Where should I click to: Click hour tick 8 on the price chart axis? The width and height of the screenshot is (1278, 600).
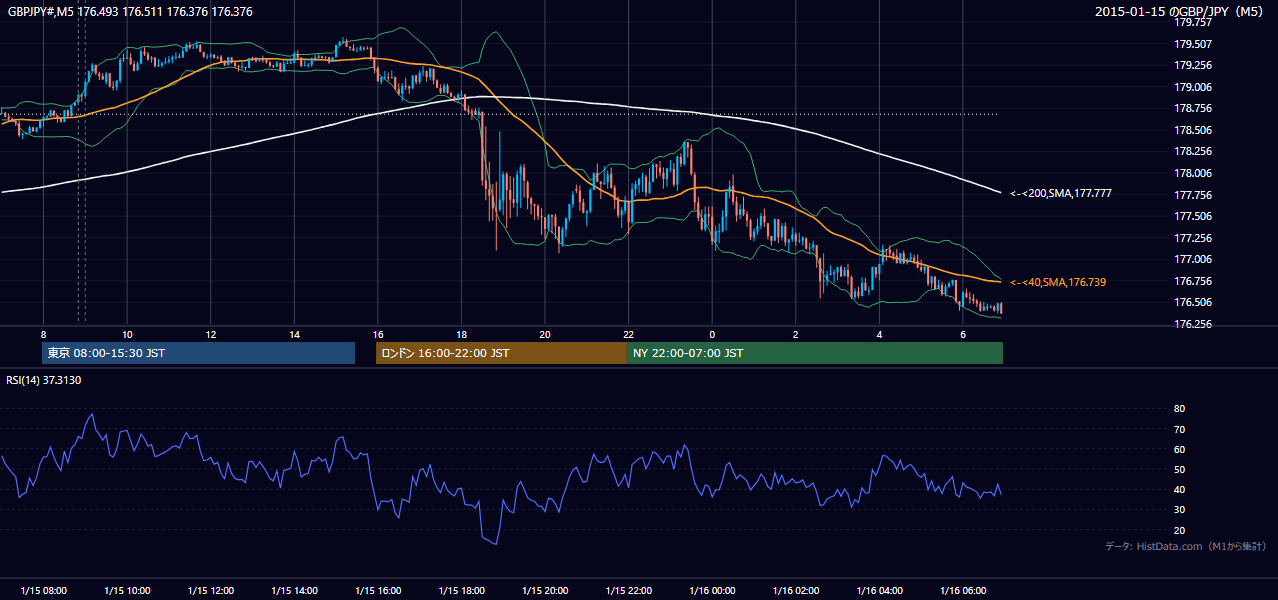coord(43,334)
